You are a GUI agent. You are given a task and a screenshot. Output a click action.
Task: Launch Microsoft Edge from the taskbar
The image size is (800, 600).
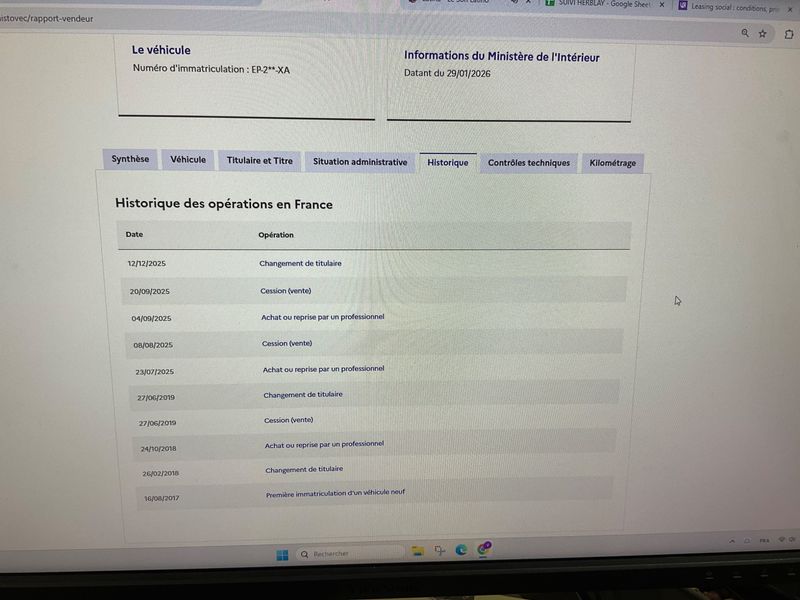461,550
